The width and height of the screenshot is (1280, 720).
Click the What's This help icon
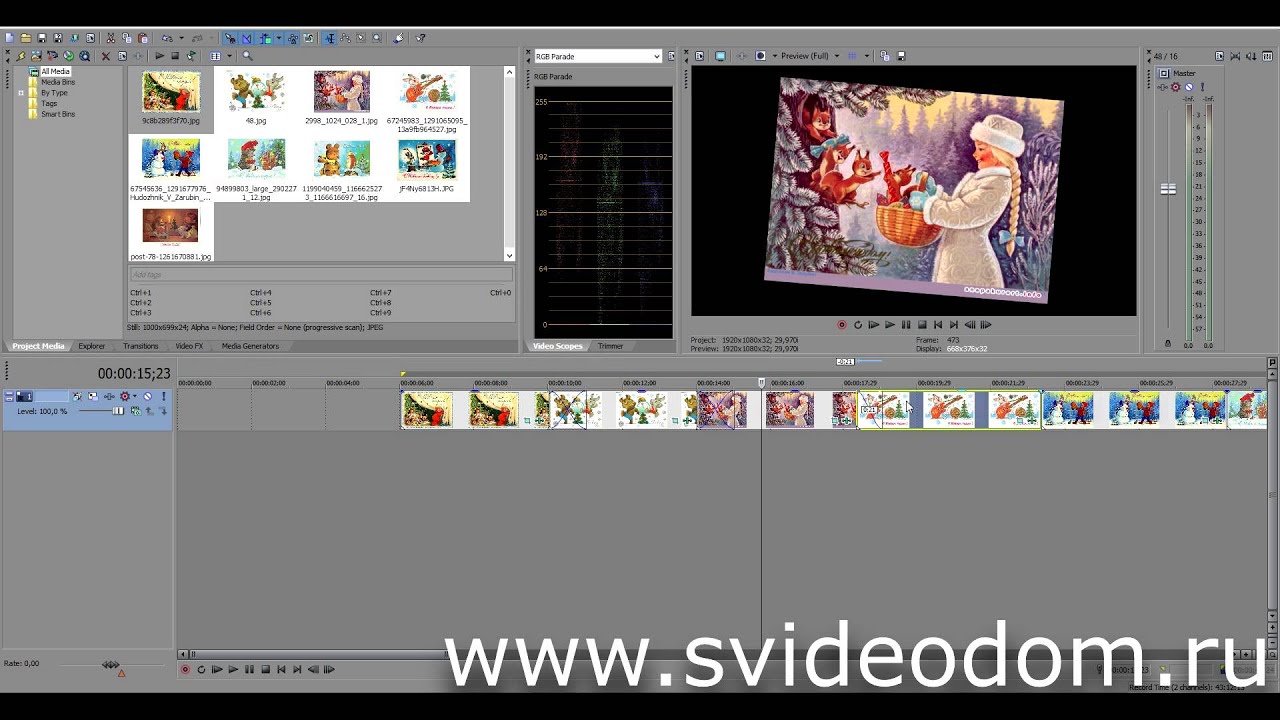coord(420,38)
